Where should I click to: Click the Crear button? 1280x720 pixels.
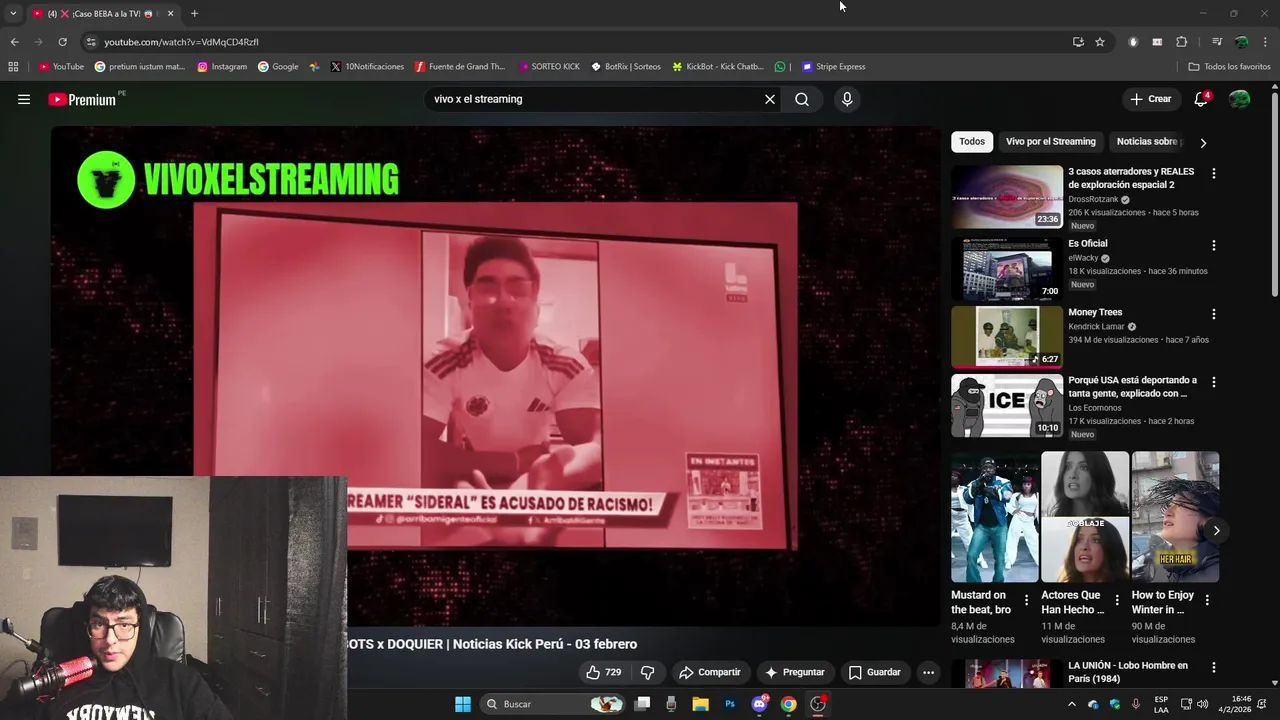pyautogui.click(x=1150, y=99)
